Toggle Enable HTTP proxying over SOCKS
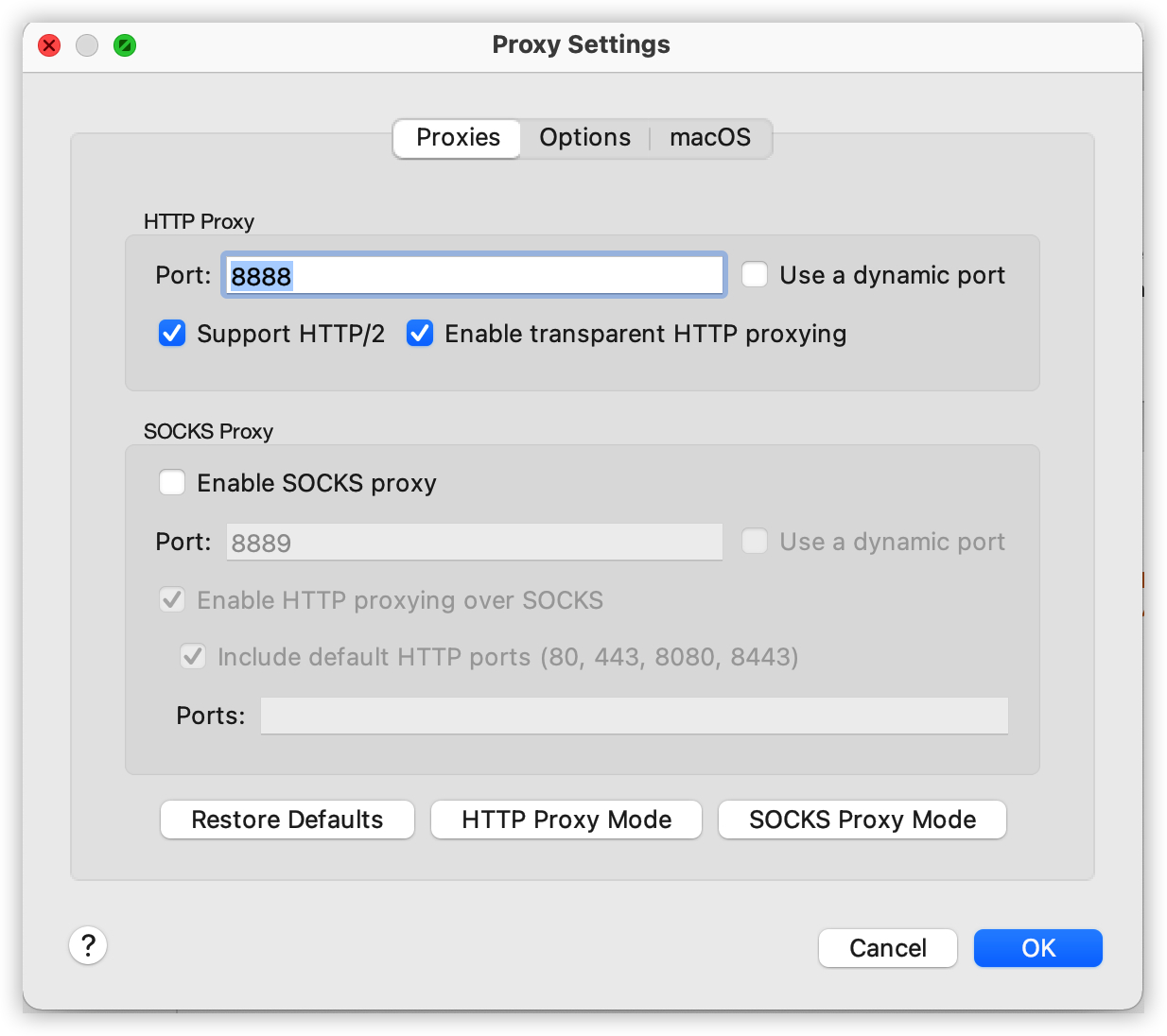Image resolution: width=1167 pixels, height=1036 pixels. [x=172, y=600]
